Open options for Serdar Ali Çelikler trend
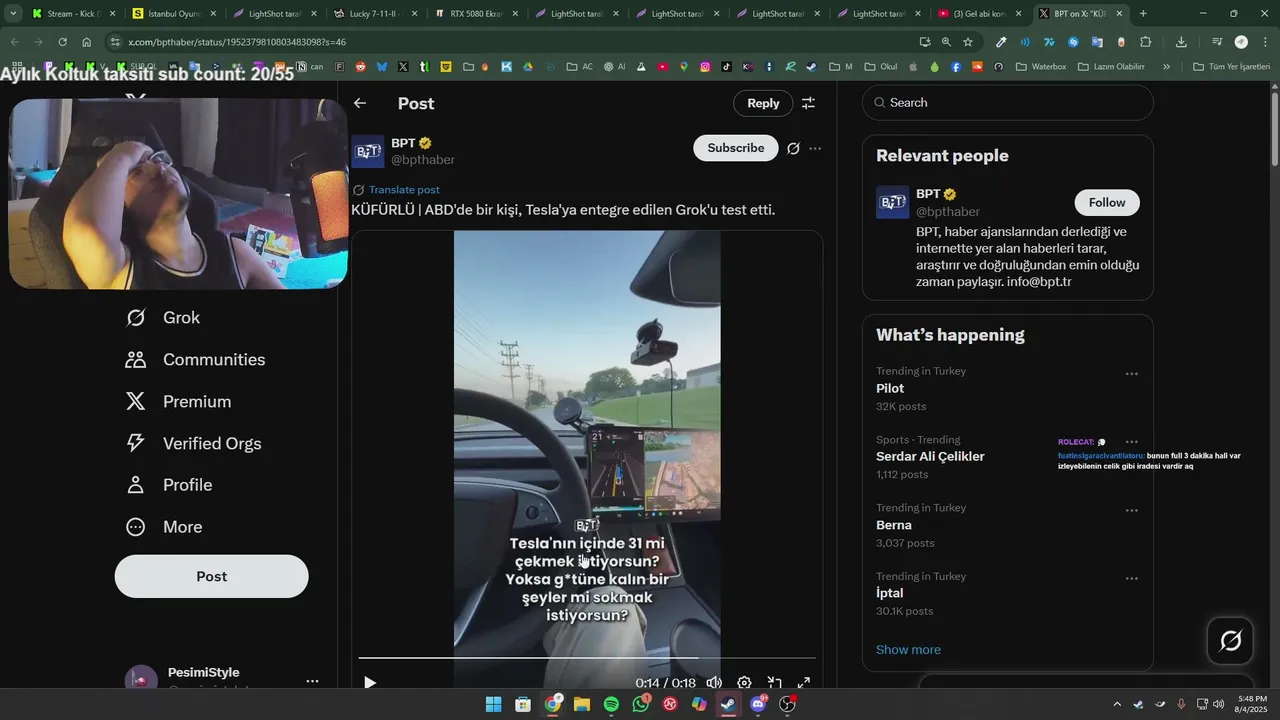Viewport: 1280px width, 720px height. (1132, 442)
